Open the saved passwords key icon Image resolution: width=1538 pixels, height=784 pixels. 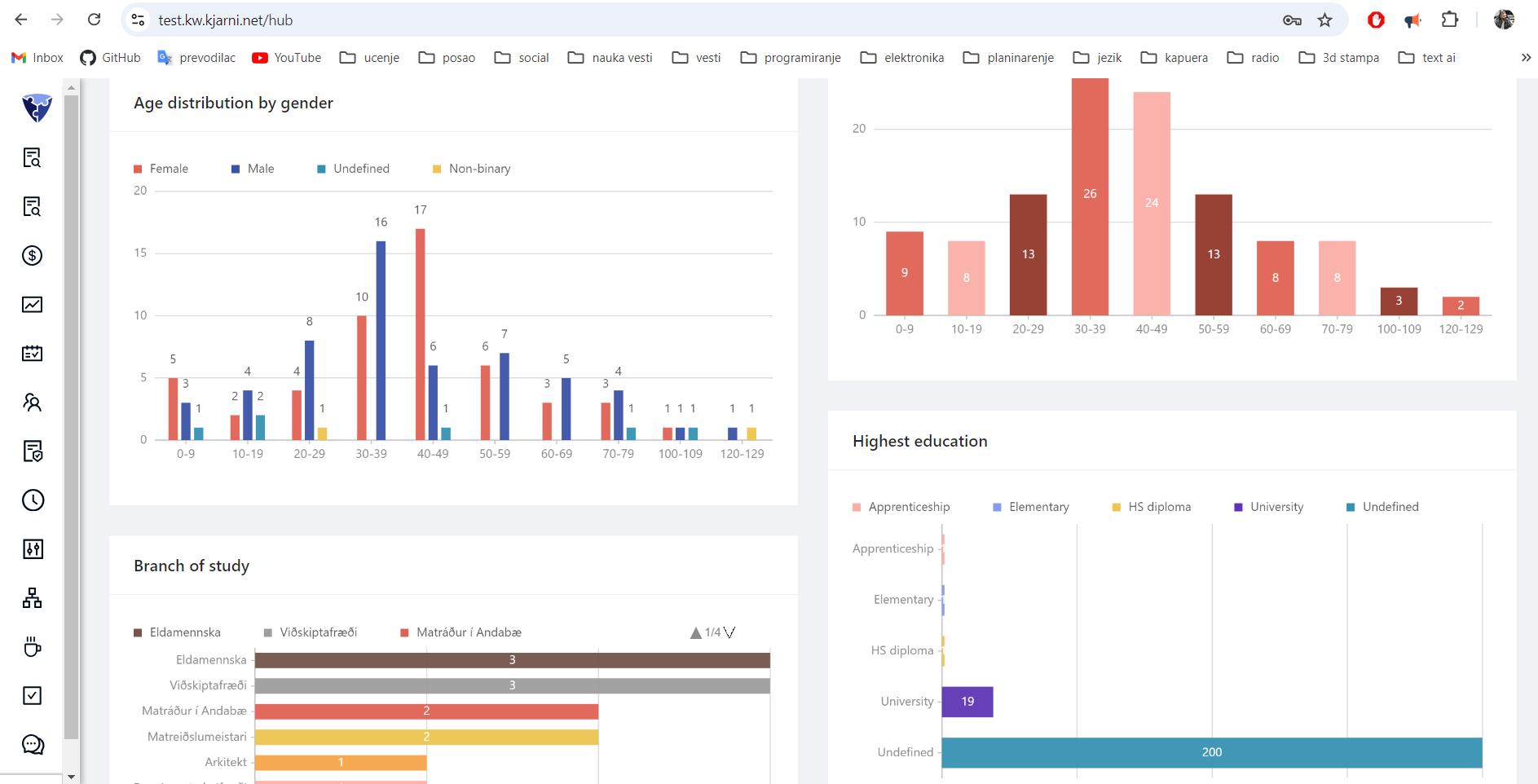tap(1292, 20)
